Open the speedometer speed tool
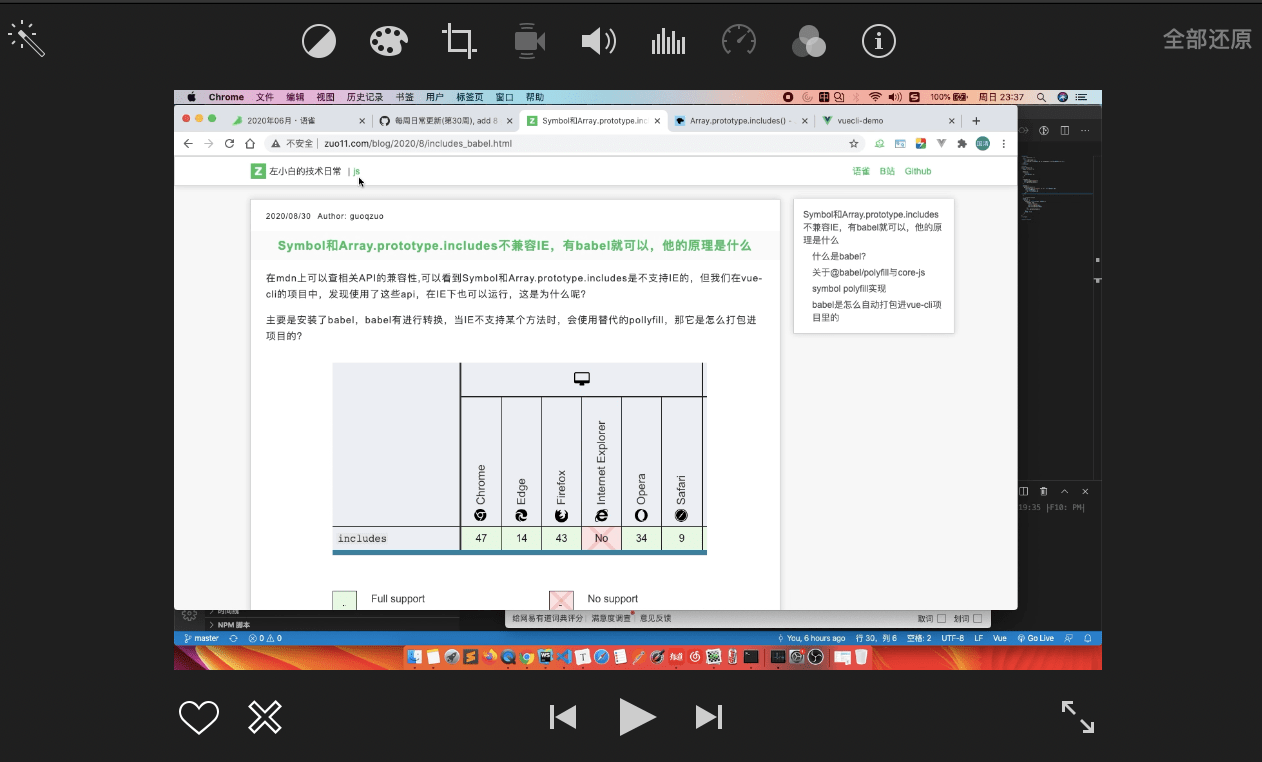1262x762 pixels. (x=738, y=41)
